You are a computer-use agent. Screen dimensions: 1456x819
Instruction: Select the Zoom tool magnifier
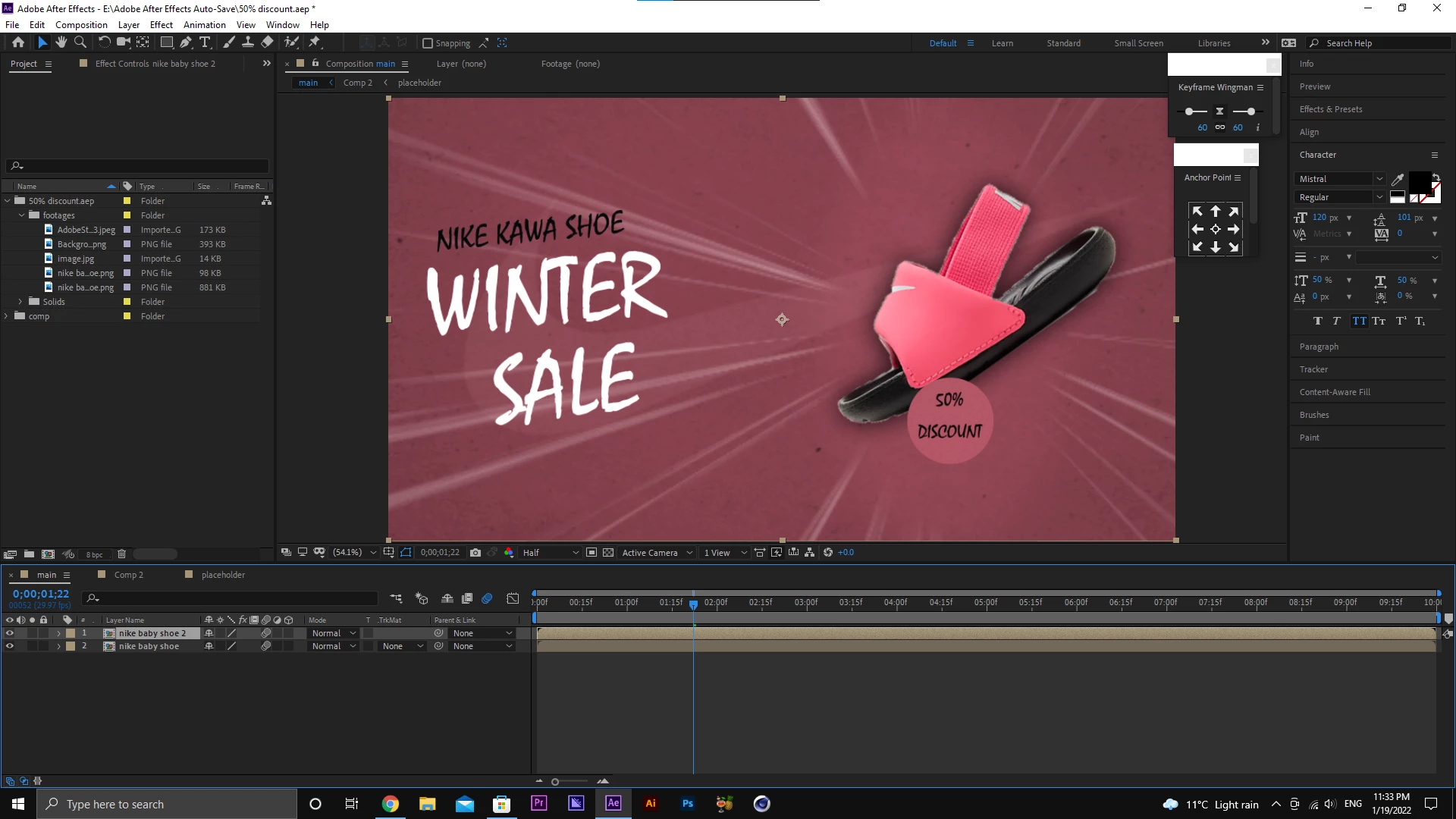click(80, 42)
